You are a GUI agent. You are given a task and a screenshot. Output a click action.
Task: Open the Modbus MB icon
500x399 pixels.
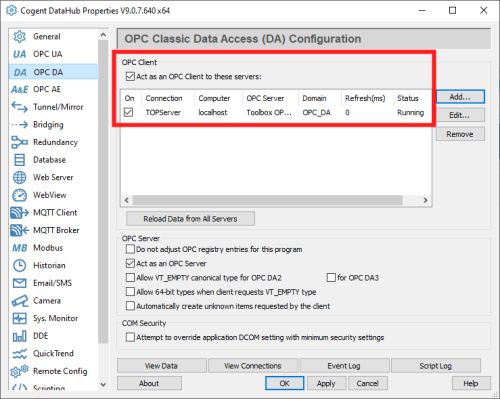19,248
